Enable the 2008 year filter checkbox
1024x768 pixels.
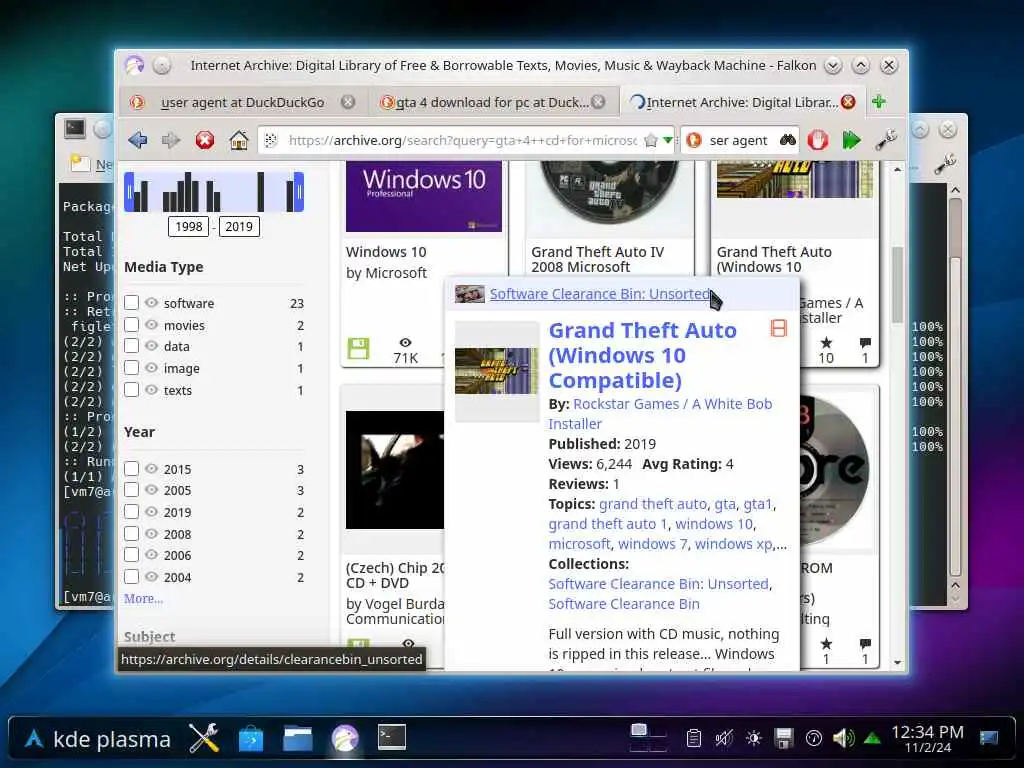click(131, 534)
